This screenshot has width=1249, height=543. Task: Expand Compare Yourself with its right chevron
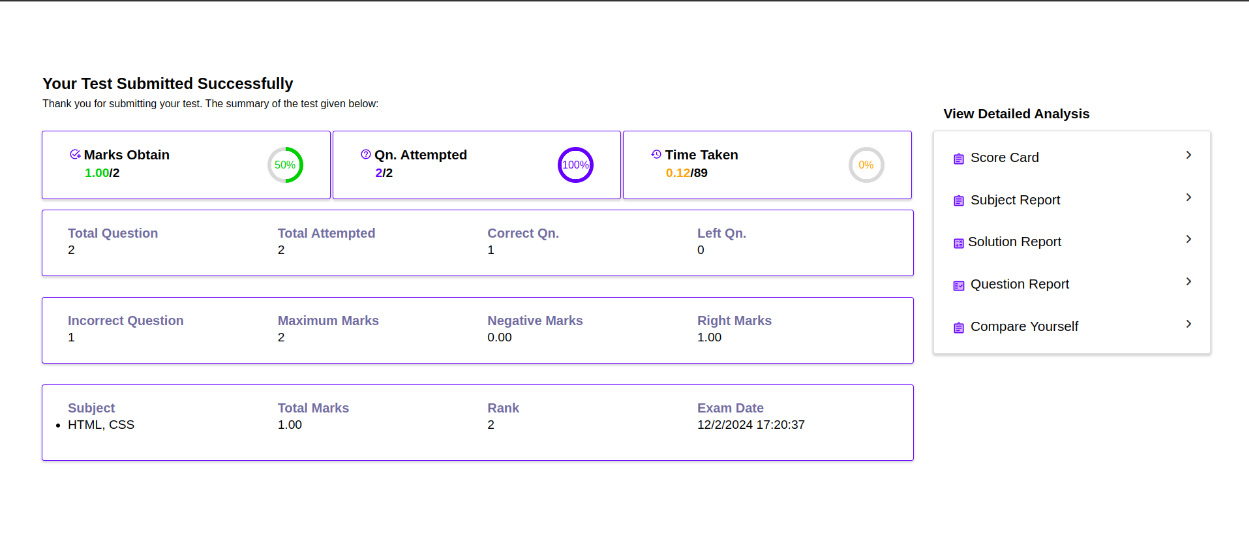1189,324
